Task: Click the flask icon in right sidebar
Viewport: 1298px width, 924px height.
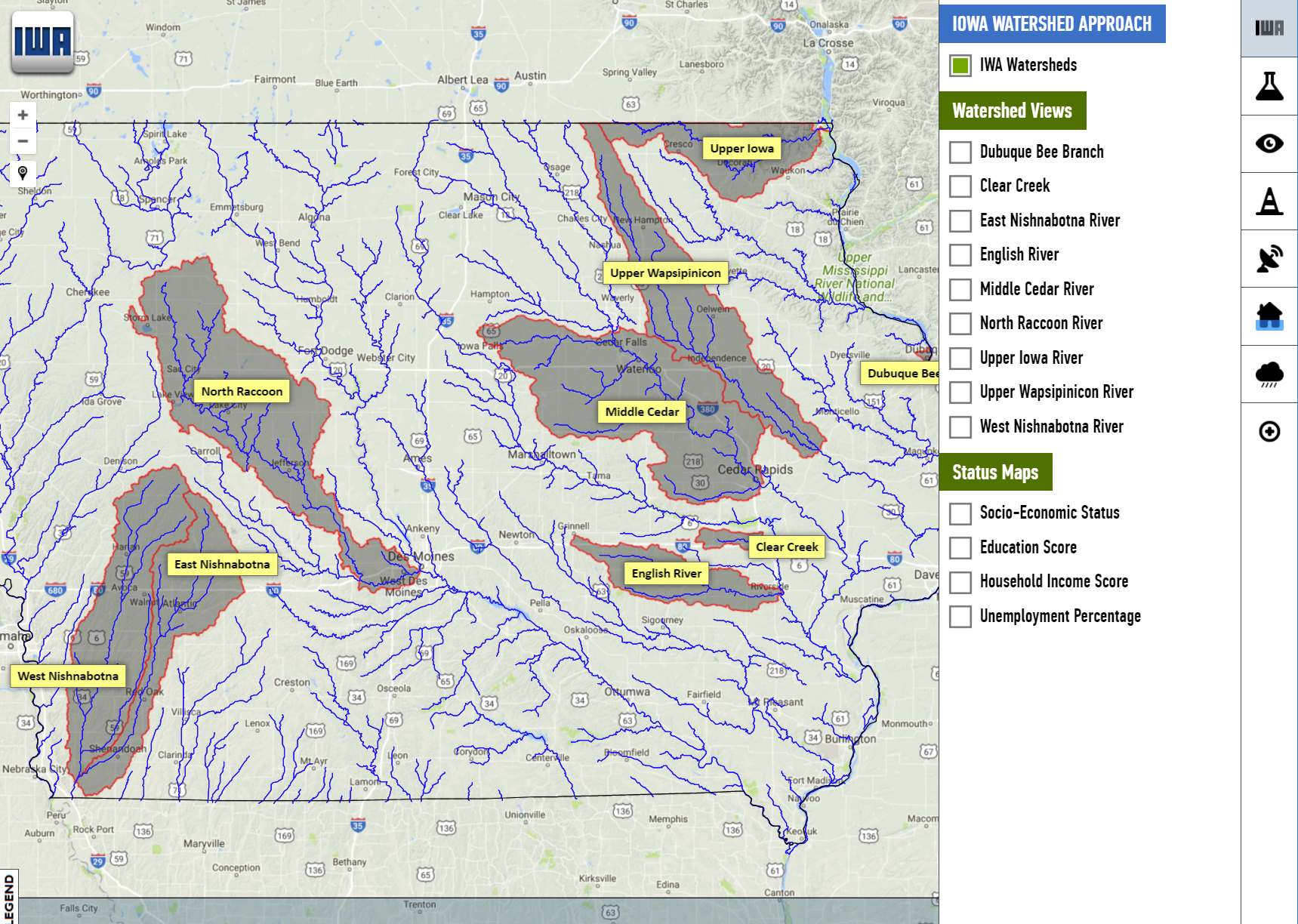Action: [1269, 86]
